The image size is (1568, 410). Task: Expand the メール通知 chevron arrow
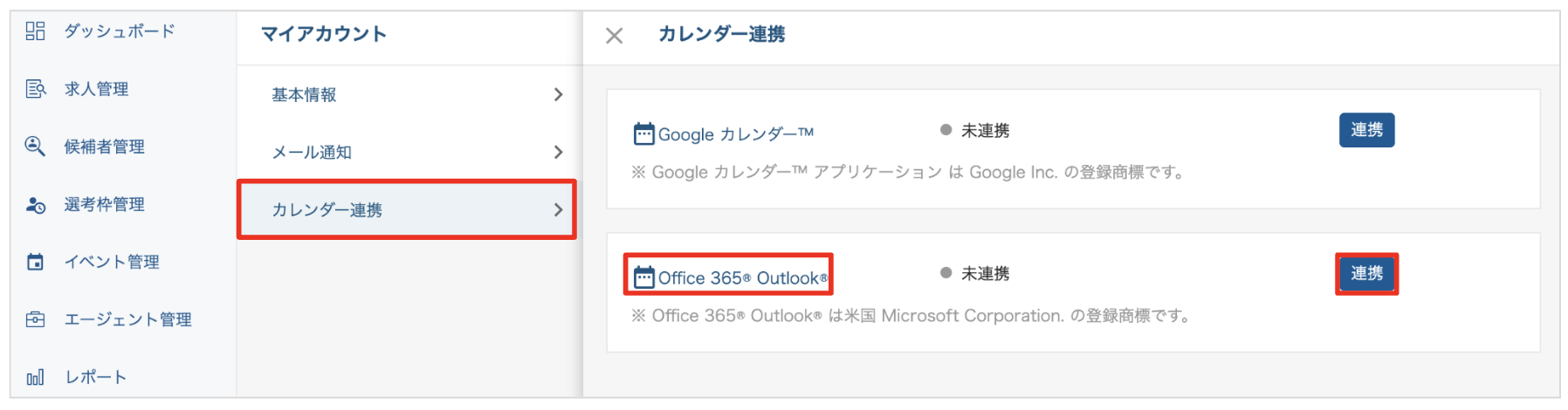[559, 152]
